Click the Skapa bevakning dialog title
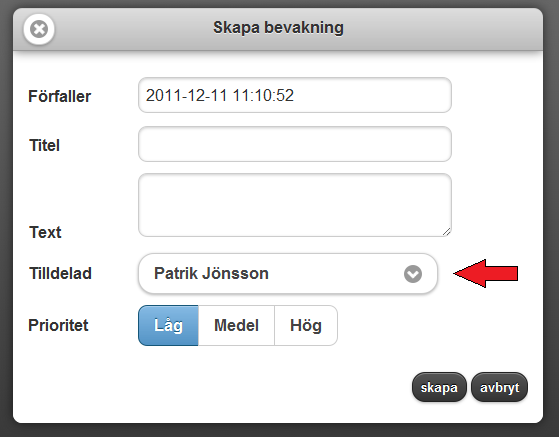 tap(278, 28)
